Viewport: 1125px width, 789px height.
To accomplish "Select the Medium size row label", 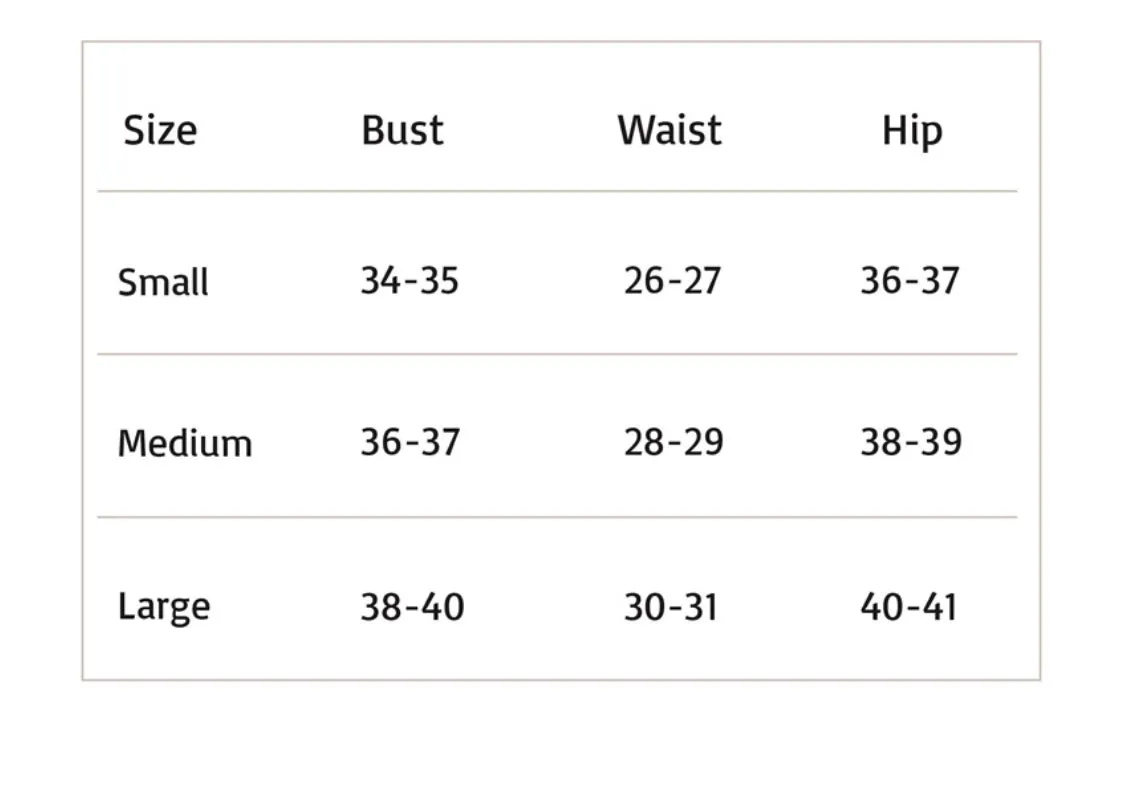I will [185, 443].
